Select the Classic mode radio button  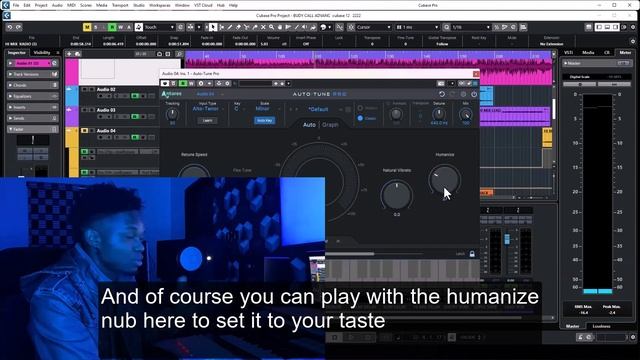click(x=360, y=118)
